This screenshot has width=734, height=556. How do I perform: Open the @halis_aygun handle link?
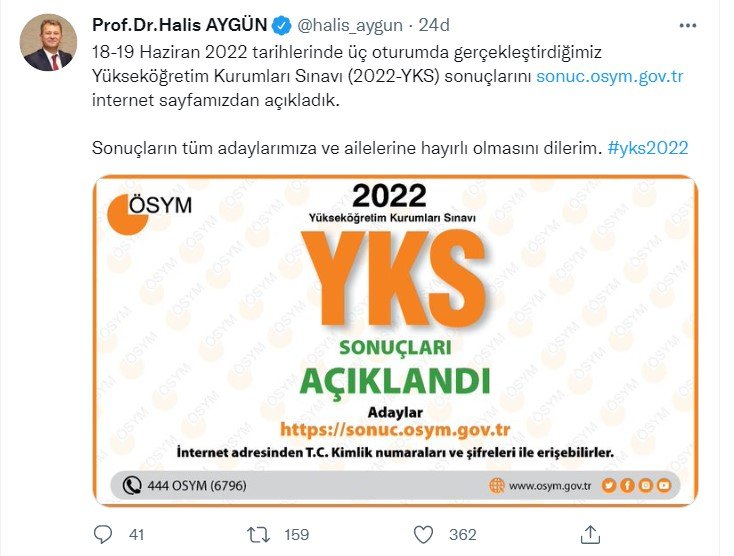(350, 25)
